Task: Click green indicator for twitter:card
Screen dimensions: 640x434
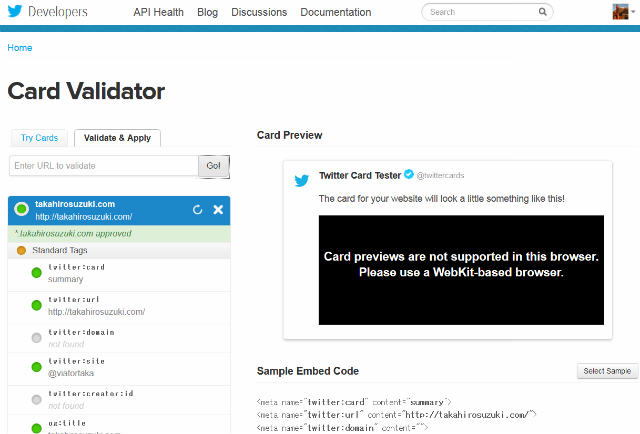Action: point(36,273)
